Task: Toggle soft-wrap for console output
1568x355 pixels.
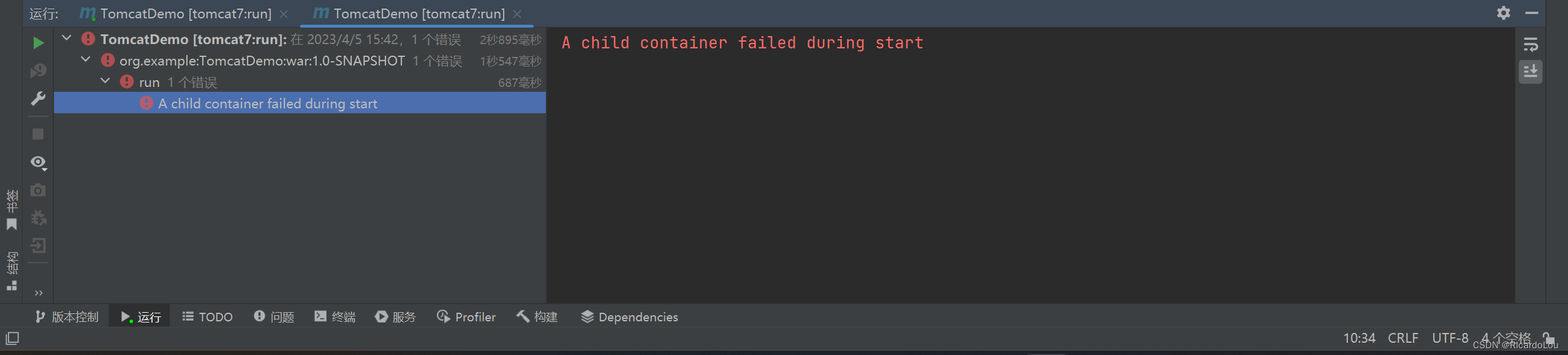Action: tap(1530, 44)
